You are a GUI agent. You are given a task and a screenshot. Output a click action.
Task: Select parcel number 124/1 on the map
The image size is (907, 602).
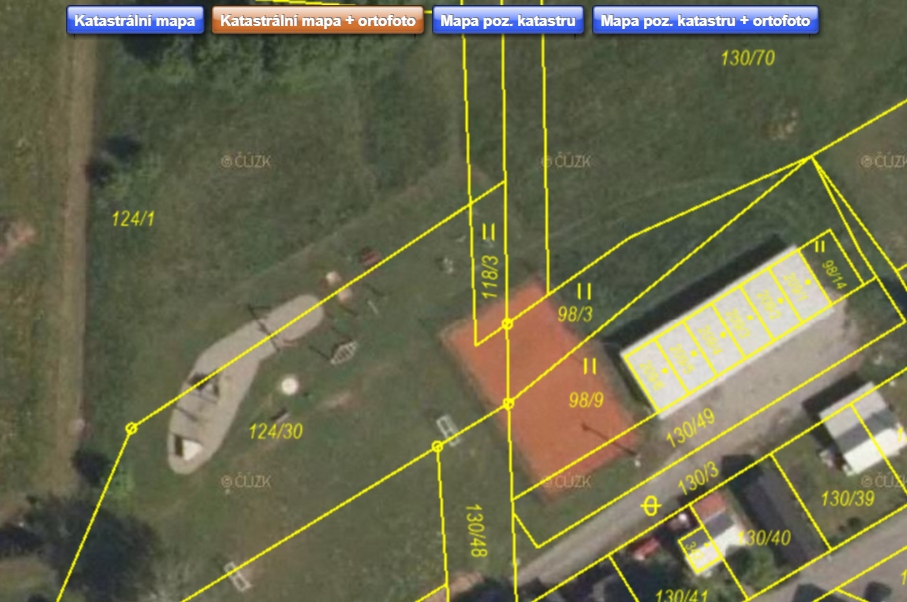coord(133,219)
